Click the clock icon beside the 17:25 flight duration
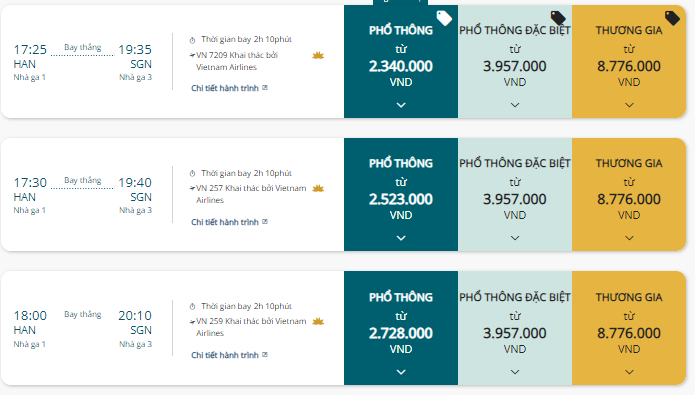Screen dimensions: 695x395 point(192,40)
